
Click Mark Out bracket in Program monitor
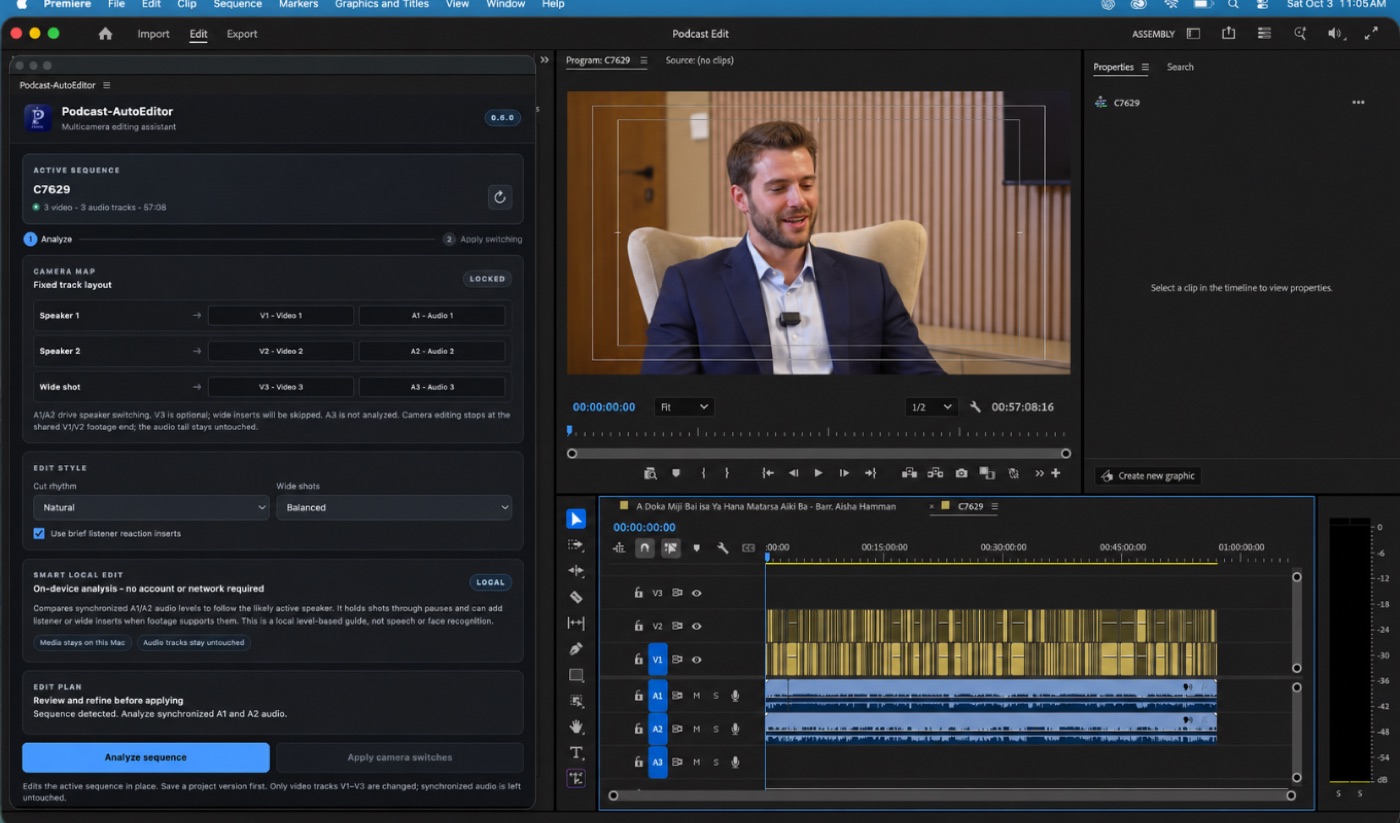pyautogui.click(x=727, y=473)
